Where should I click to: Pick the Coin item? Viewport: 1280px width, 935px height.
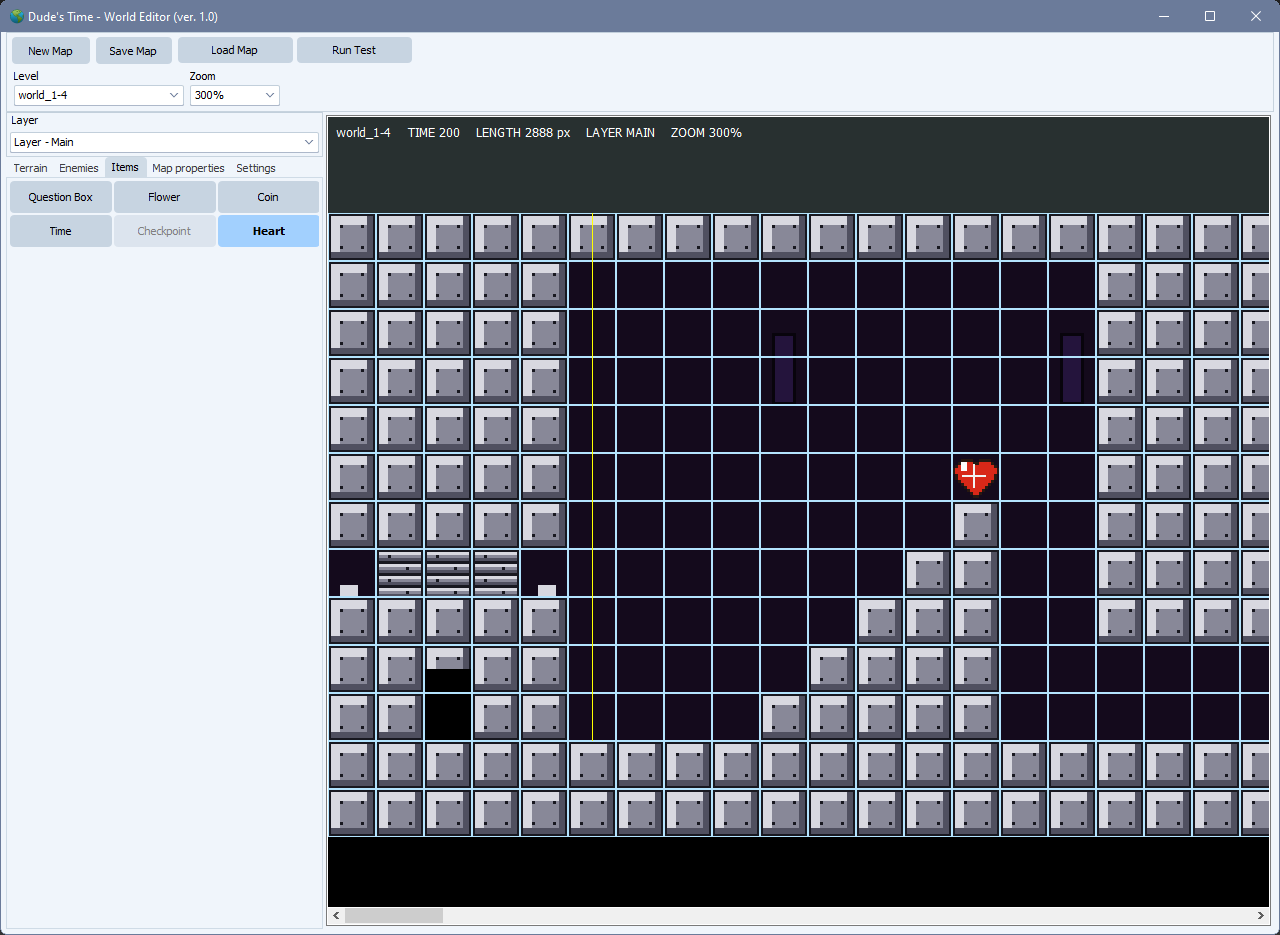pyautogui.click(x=268, y=197)
